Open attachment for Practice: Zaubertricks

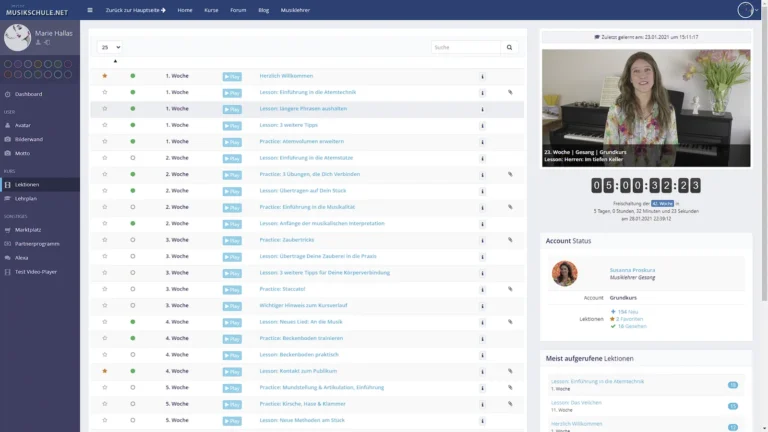(510, 240)
